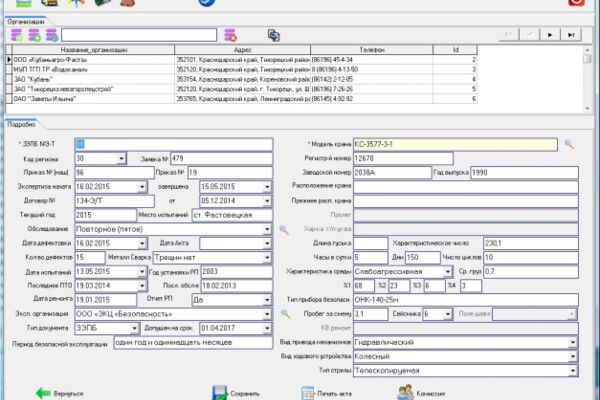Click the Модель крана field КС-3577-3-1
Viewport: 600px width, 400px height.
[x=455, y=144]
